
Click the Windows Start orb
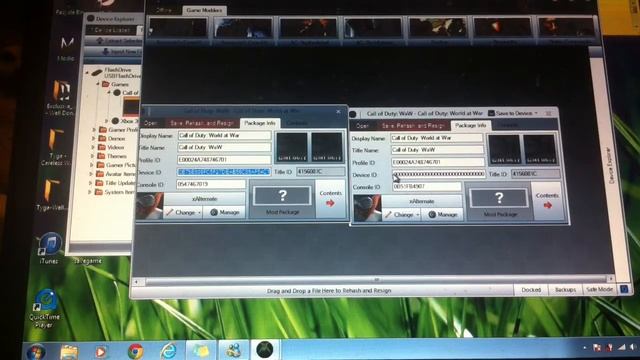point(36,352)
